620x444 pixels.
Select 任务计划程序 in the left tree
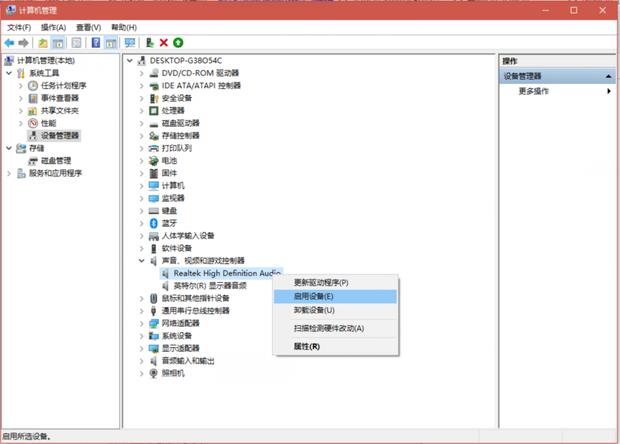click(63, 86)
